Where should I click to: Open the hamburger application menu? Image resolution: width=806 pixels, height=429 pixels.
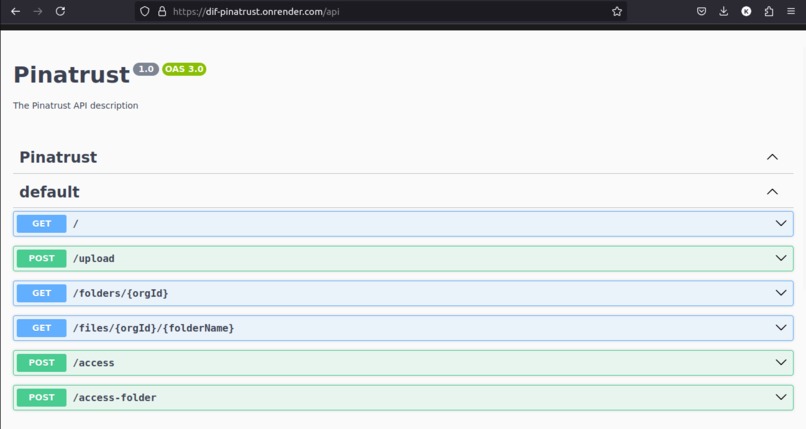tap(791, 11)
